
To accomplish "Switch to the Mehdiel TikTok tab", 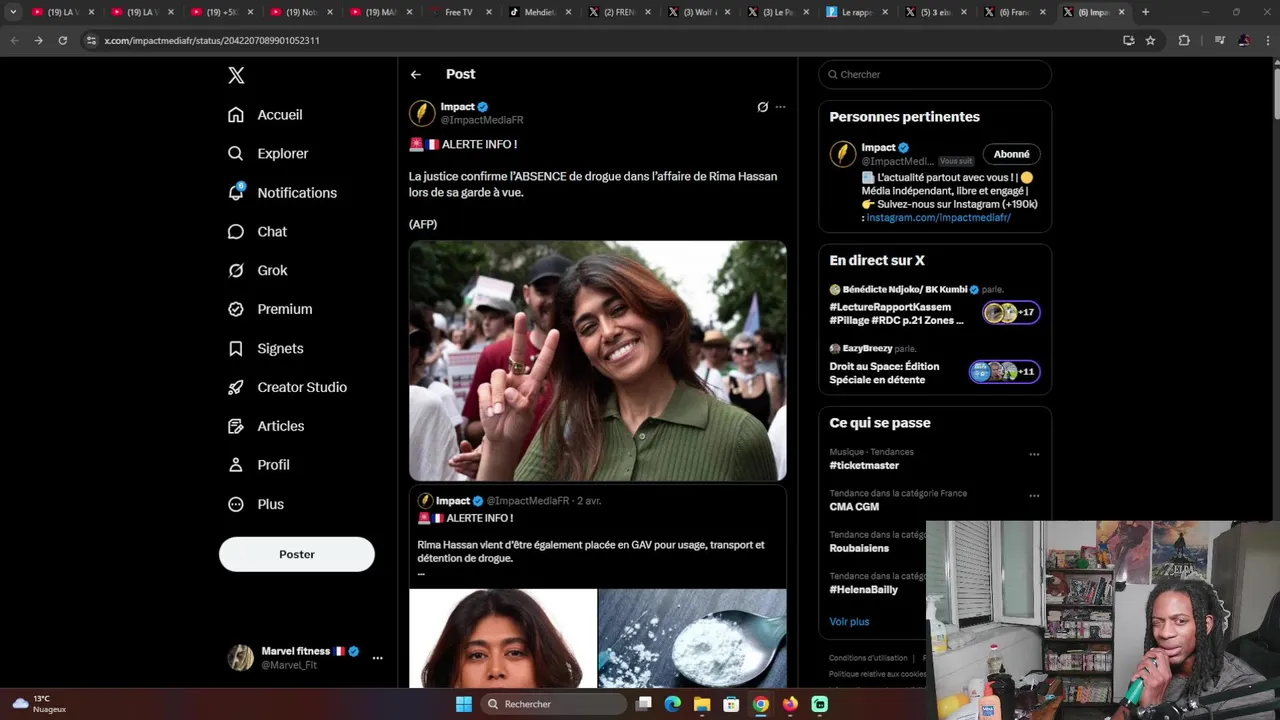I will (x=540, y=12).
